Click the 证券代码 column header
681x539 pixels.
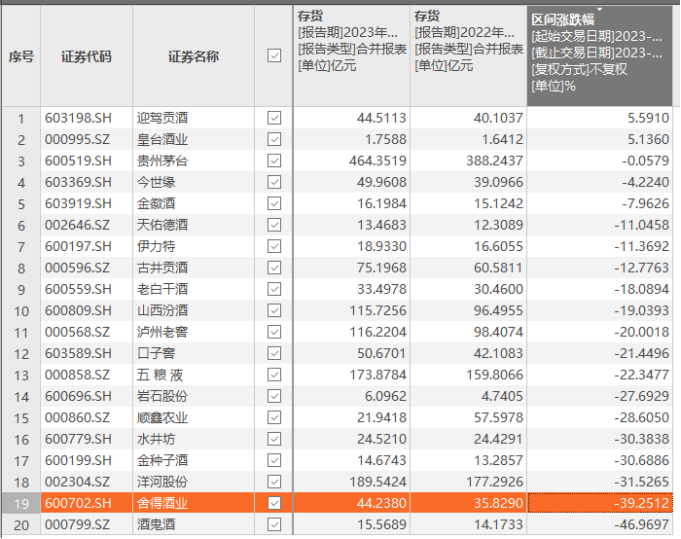pyautogui.click(x=86, y=56)
